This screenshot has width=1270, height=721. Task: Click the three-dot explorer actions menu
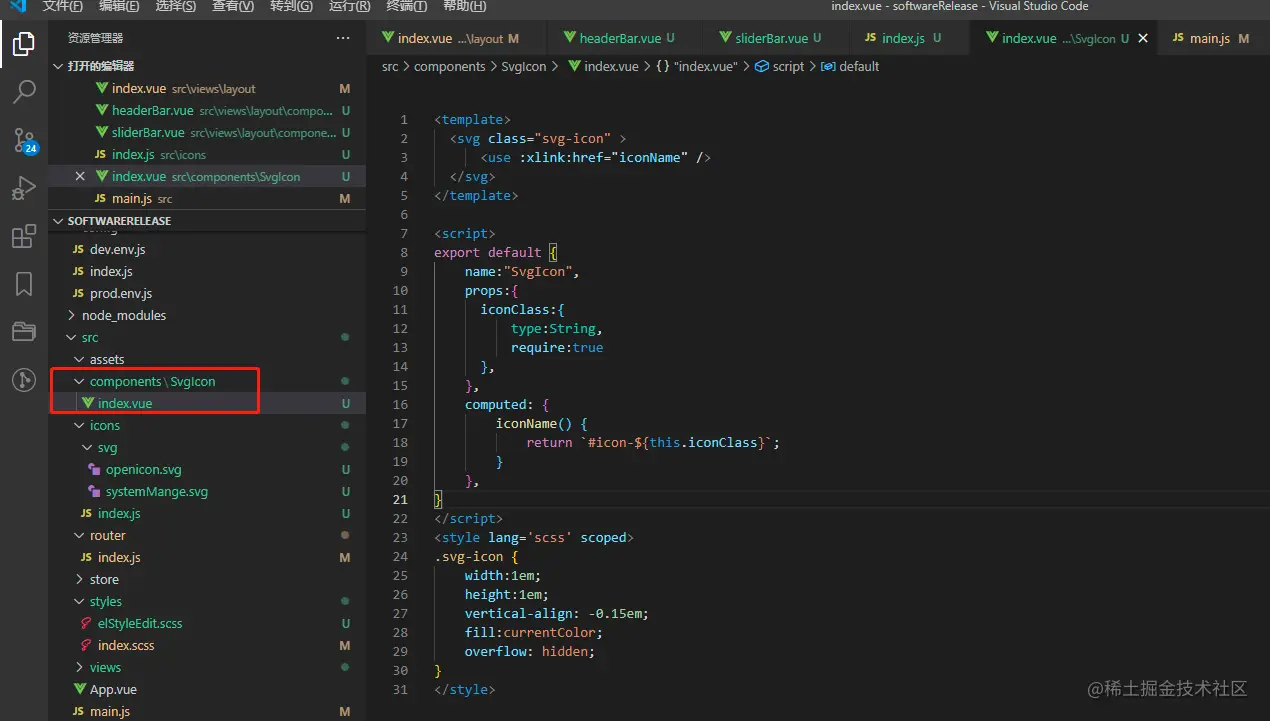pos(343,38)
